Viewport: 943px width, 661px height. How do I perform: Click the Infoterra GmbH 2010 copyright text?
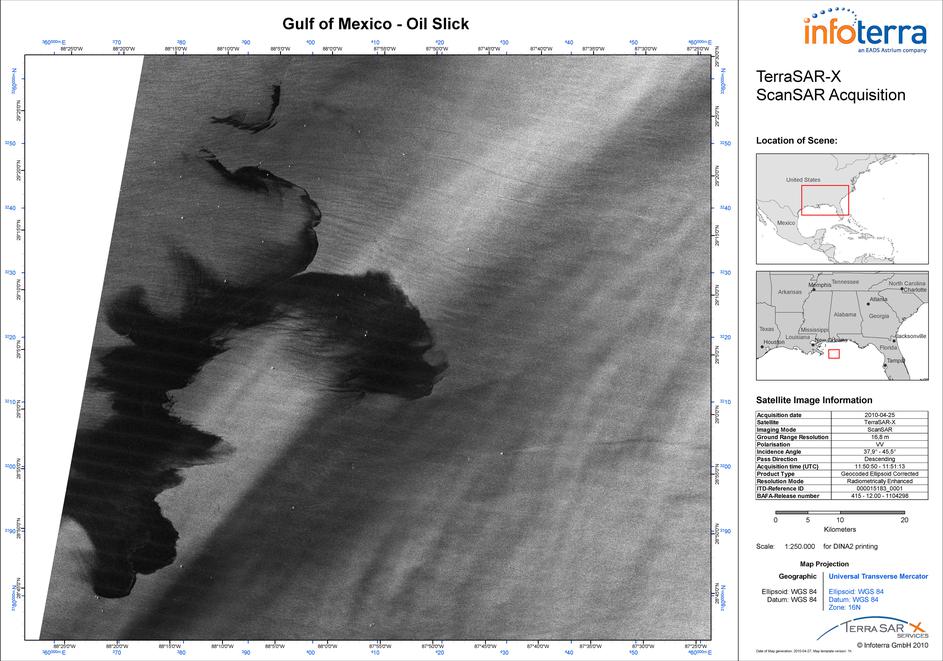tap(880, 646)
